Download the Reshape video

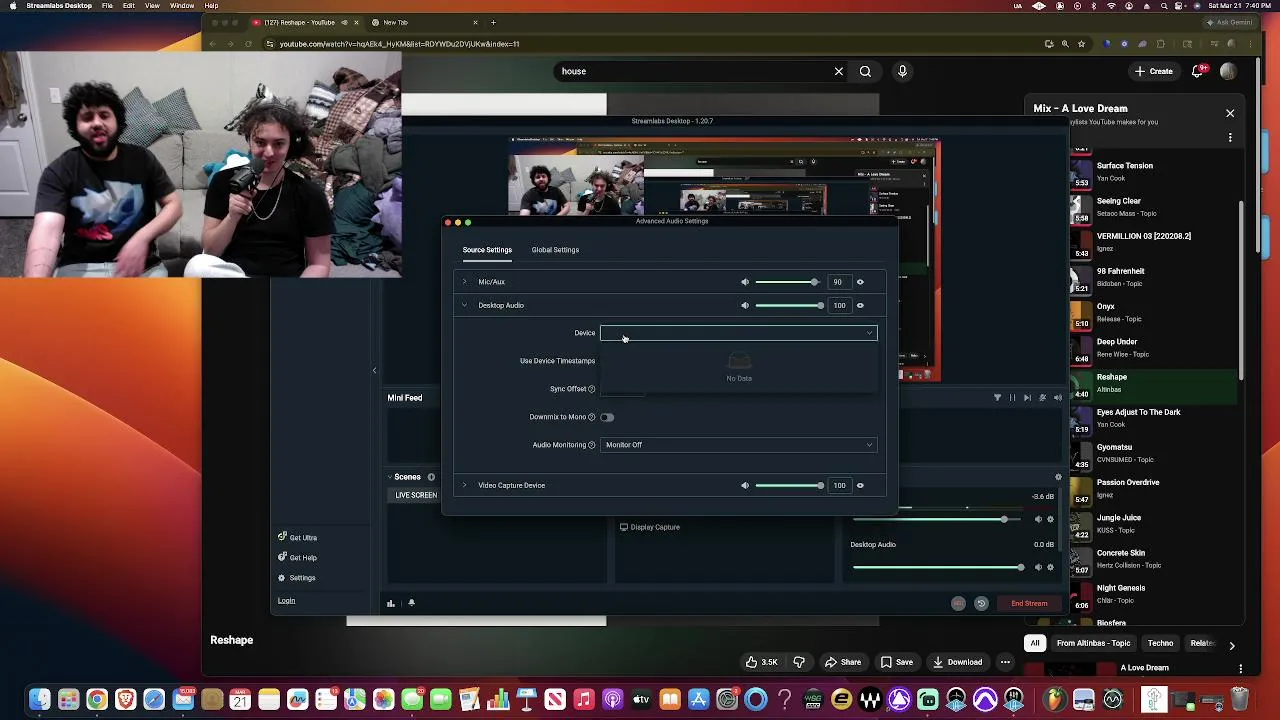point(957,662)
